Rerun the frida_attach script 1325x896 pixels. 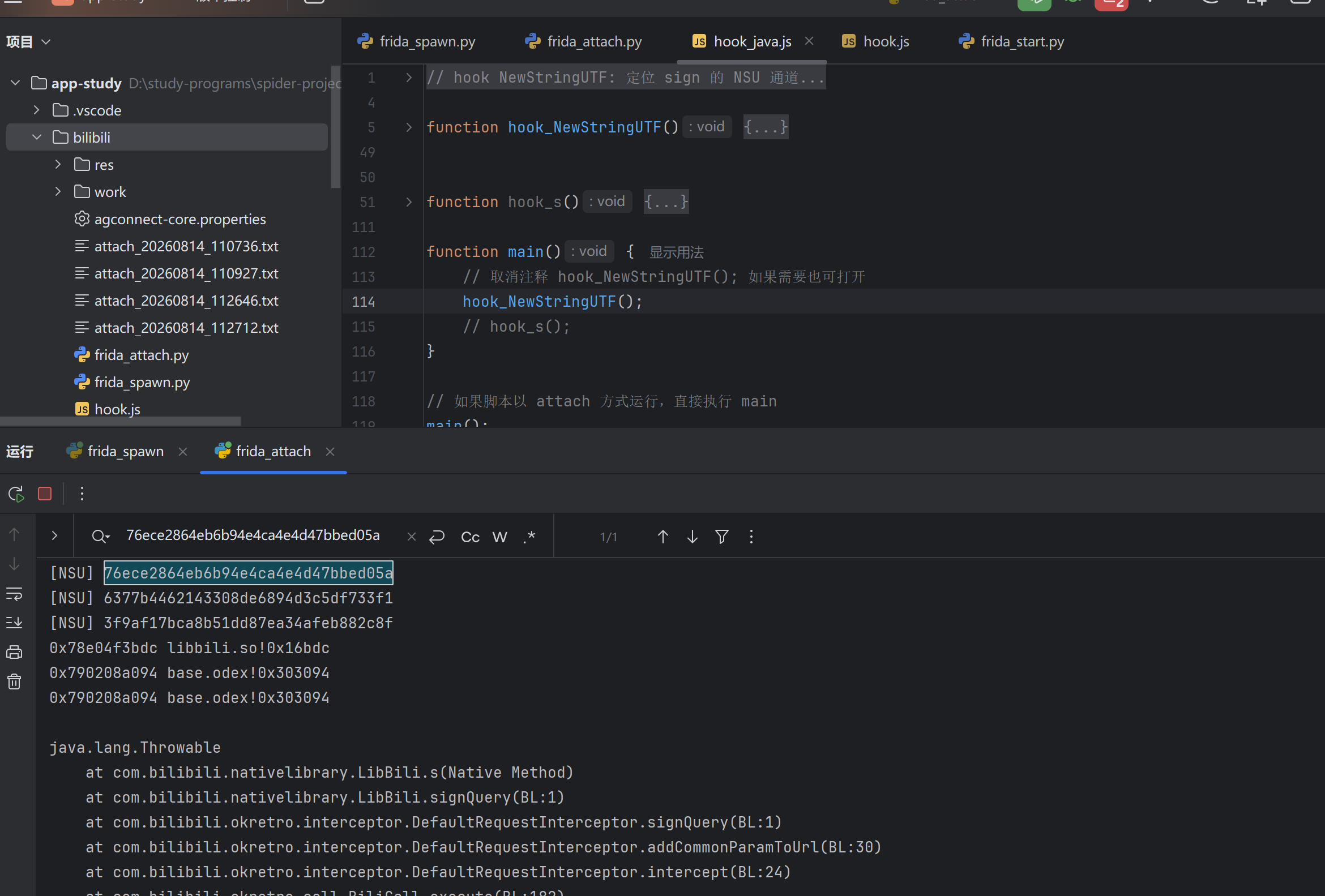click(16, 494)
